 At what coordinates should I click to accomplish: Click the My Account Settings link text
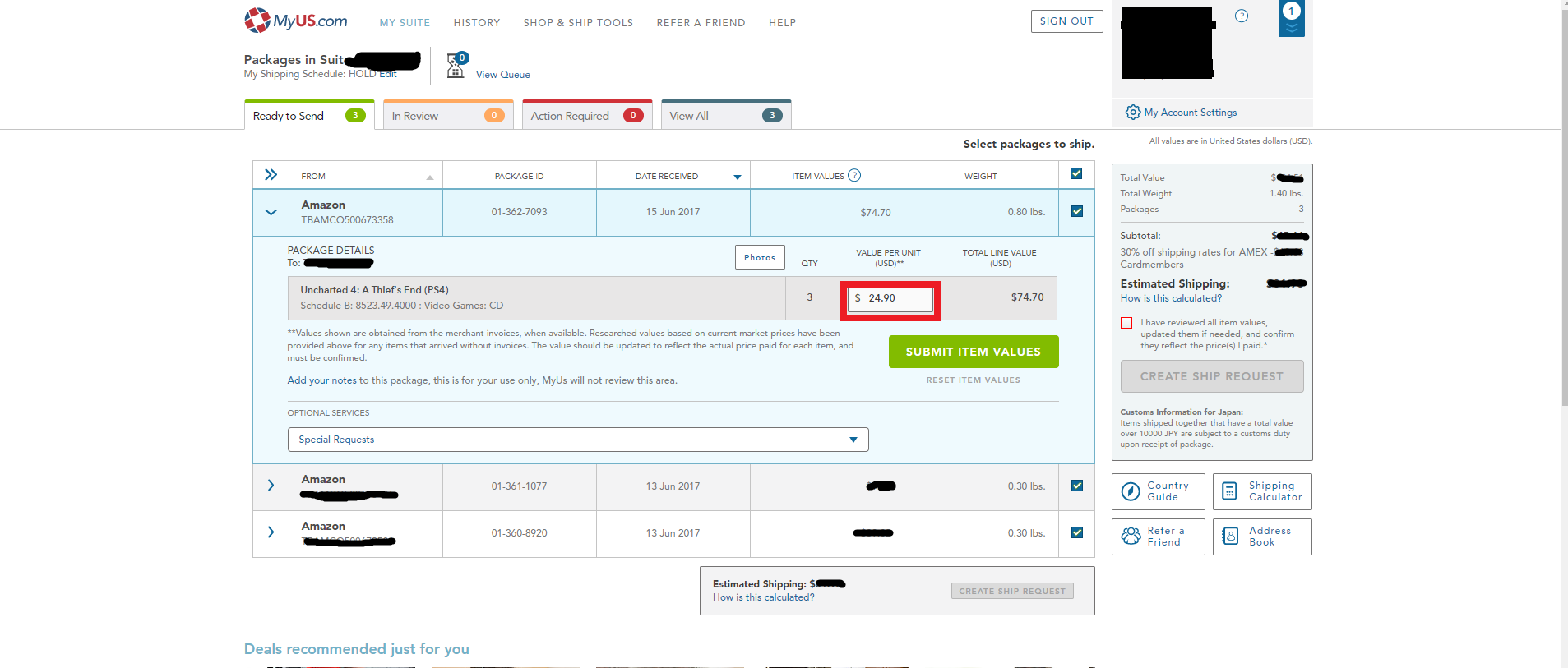[1190, 113]
